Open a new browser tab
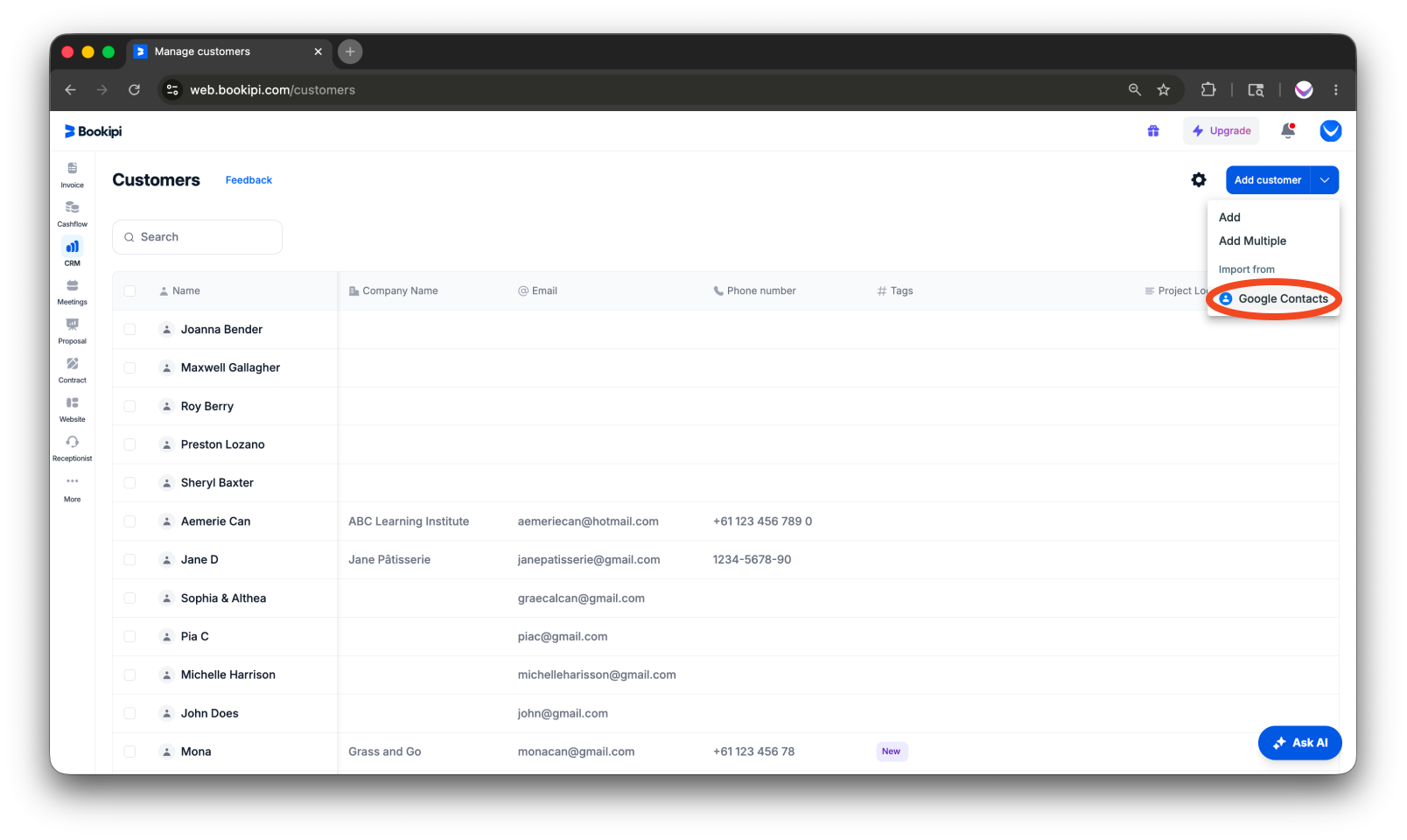 pyautogui.click(x=350, y=52)
